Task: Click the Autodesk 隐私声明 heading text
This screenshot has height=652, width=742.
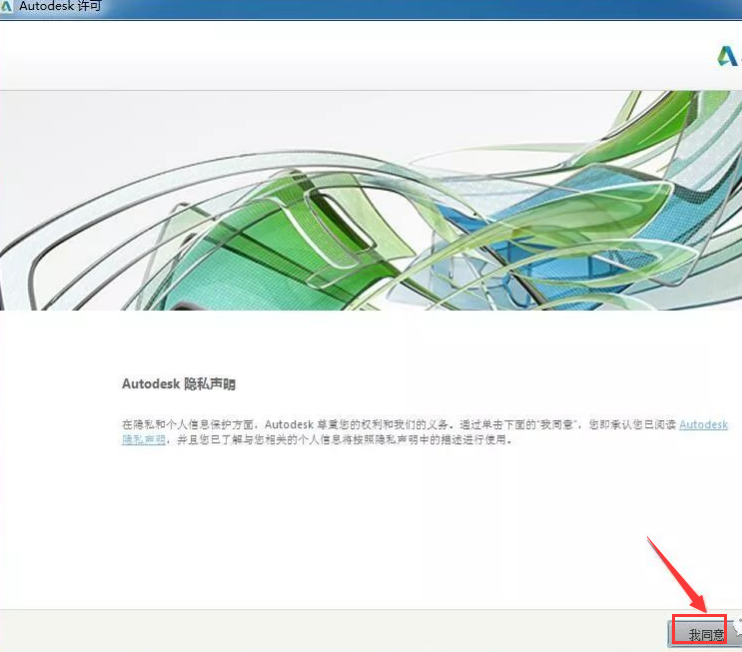Action: coord(179,384)
